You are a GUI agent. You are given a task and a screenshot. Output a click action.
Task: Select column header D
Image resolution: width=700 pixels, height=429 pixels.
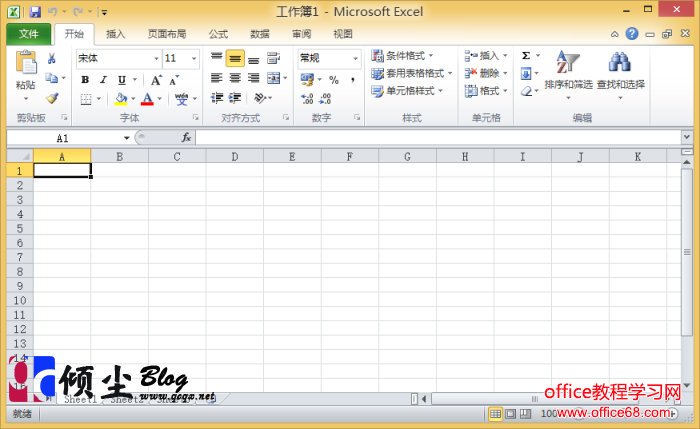[x=235, y=157]
